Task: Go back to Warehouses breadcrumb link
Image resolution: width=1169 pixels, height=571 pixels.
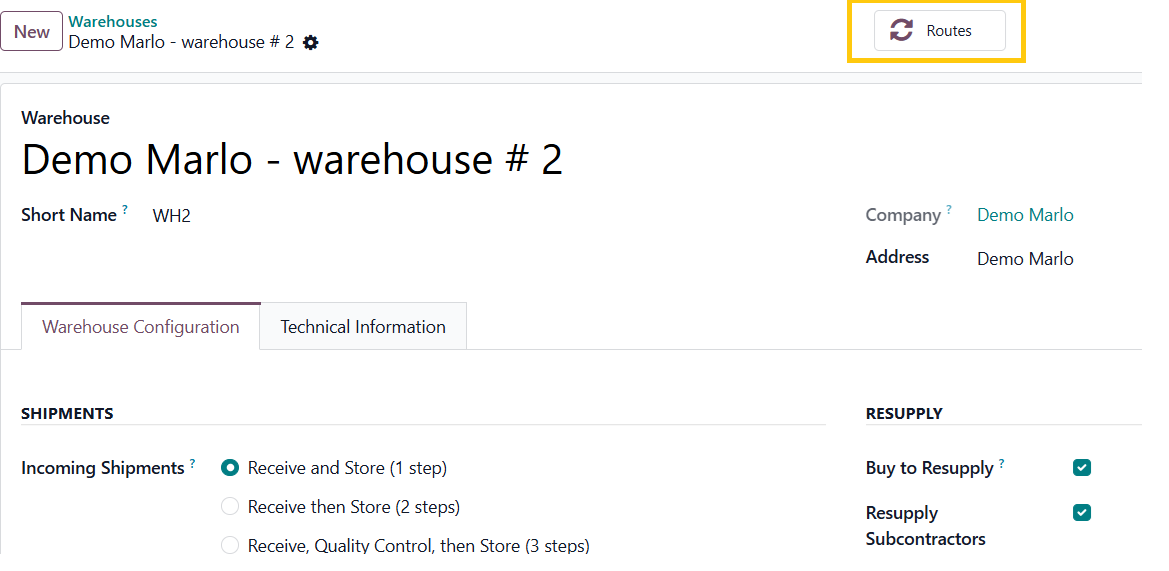Action: pyautogui.click(x=113, y=21)
